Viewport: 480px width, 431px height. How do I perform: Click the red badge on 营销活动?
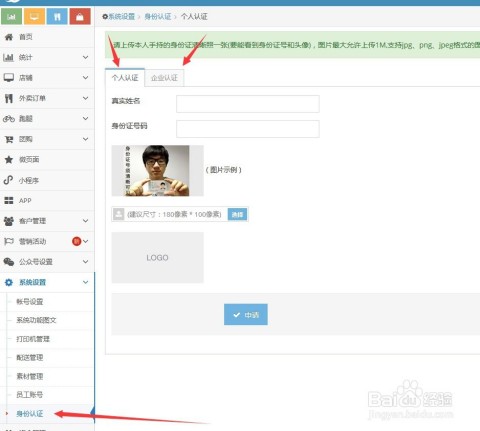(77, 241)
